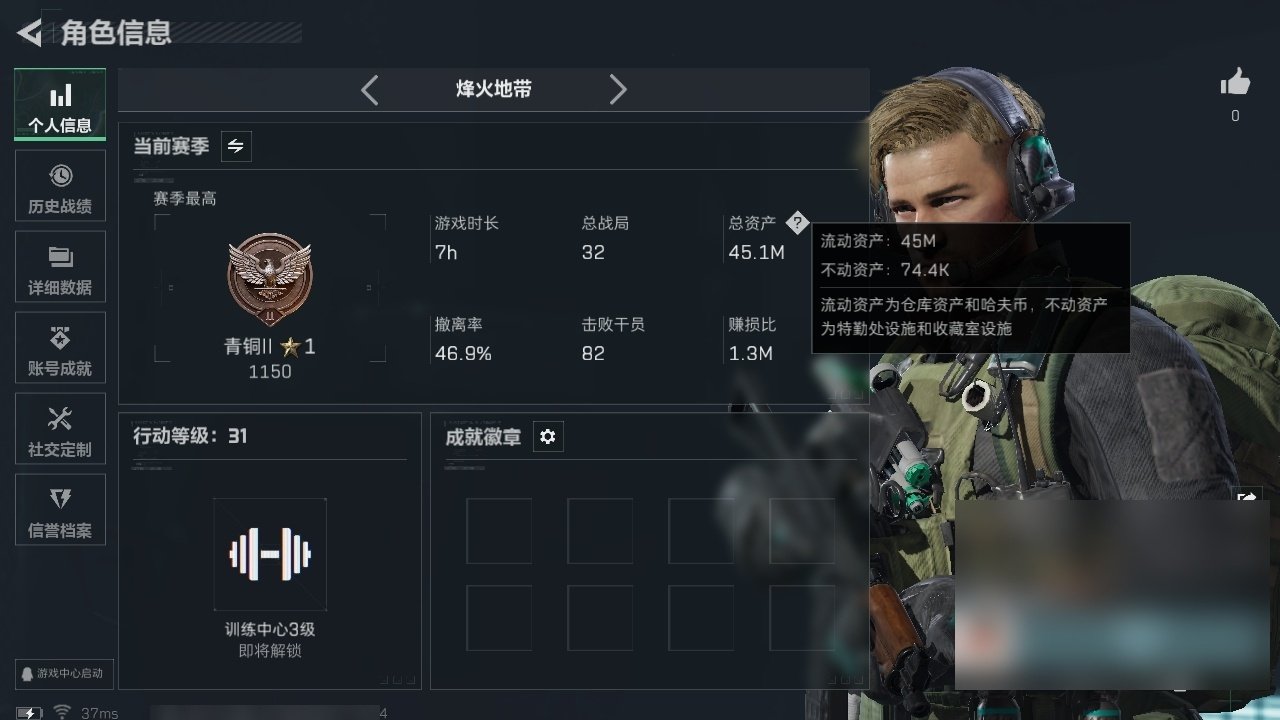Open the 信誉档案 reputation file section
This screenshot has height=720, width=1280.
click(x=60, y=510)
